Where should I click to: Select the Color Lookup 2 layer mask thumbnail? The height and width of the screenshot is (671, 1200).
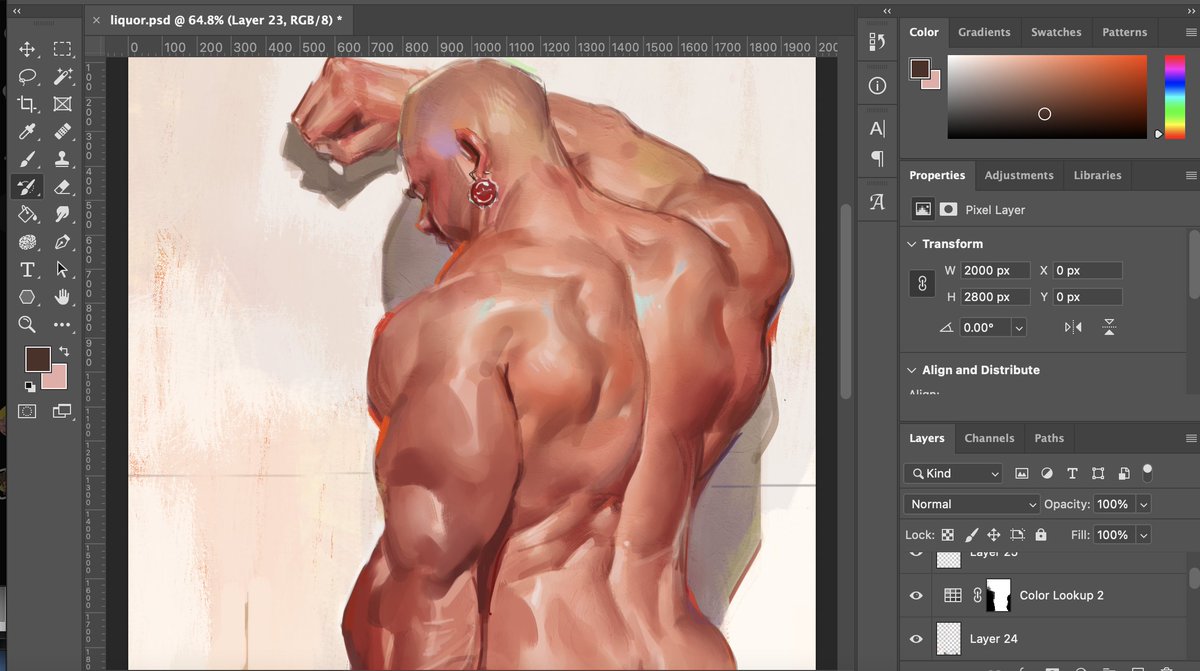999,595
